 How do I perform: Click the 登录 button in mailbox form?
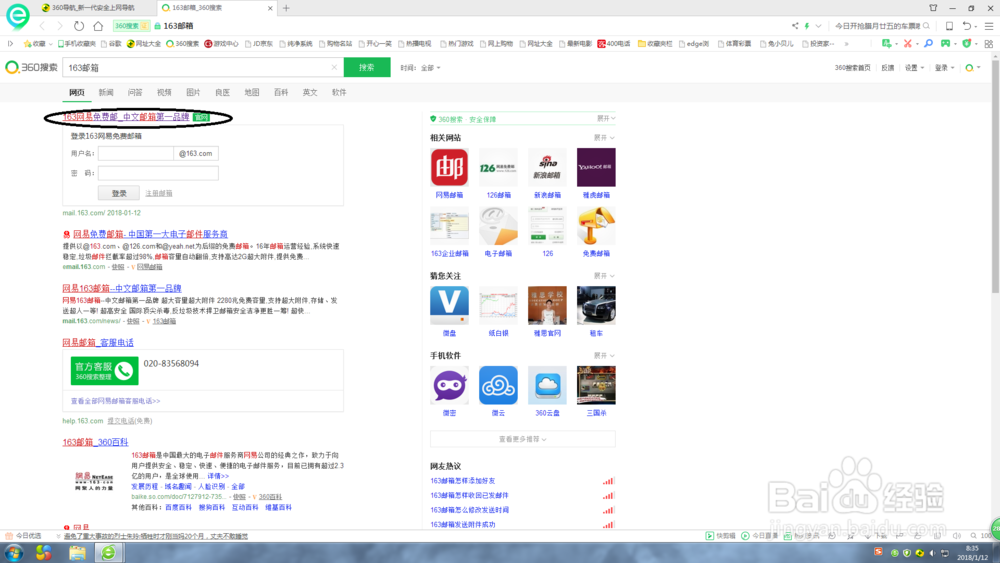point(119,193)
